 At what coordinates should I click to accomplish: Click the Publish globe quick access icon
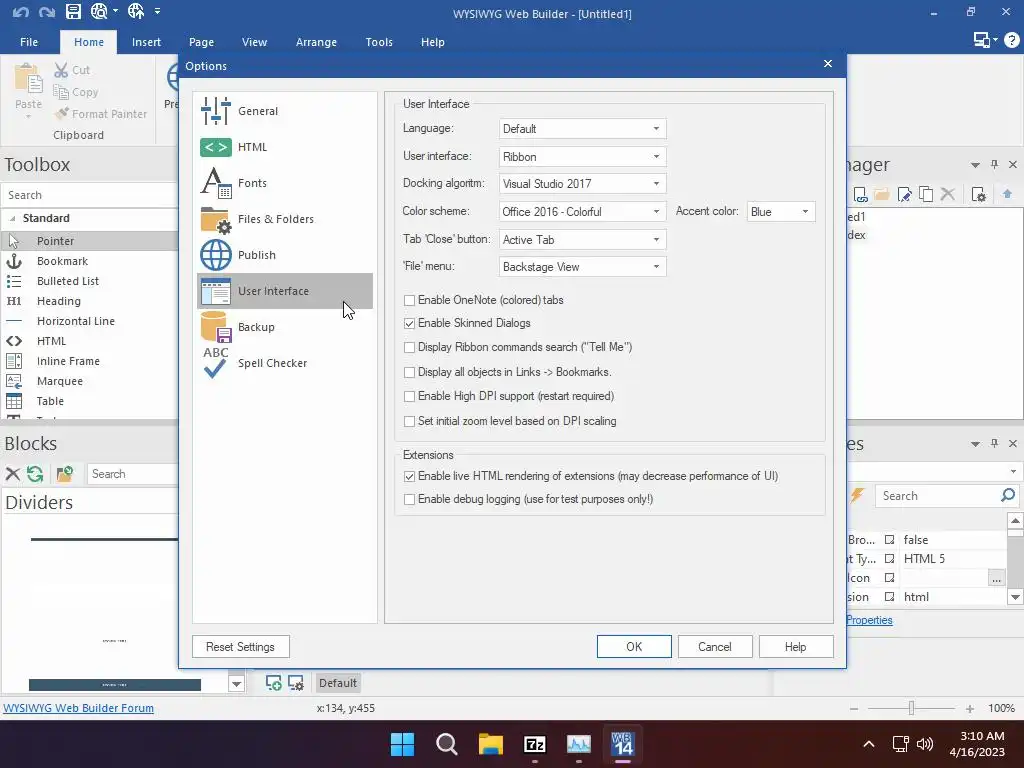(x=136, y=11)
